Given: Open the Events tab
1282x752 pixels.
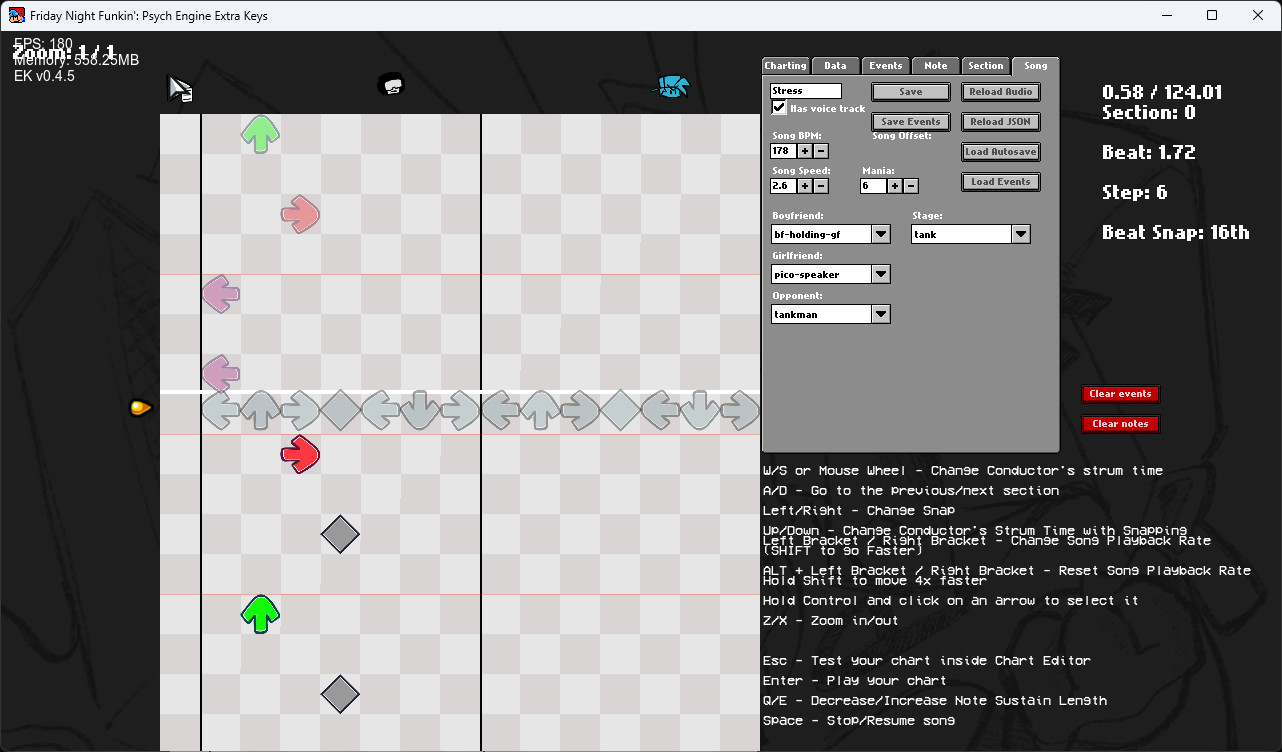Looking at the screenshot, I should pos(885,65).
